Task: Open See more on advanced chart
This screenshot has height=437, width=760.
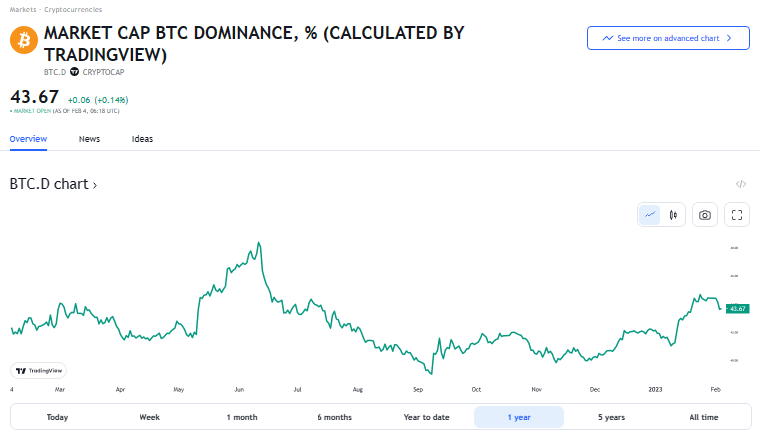Action: [668, 38]
